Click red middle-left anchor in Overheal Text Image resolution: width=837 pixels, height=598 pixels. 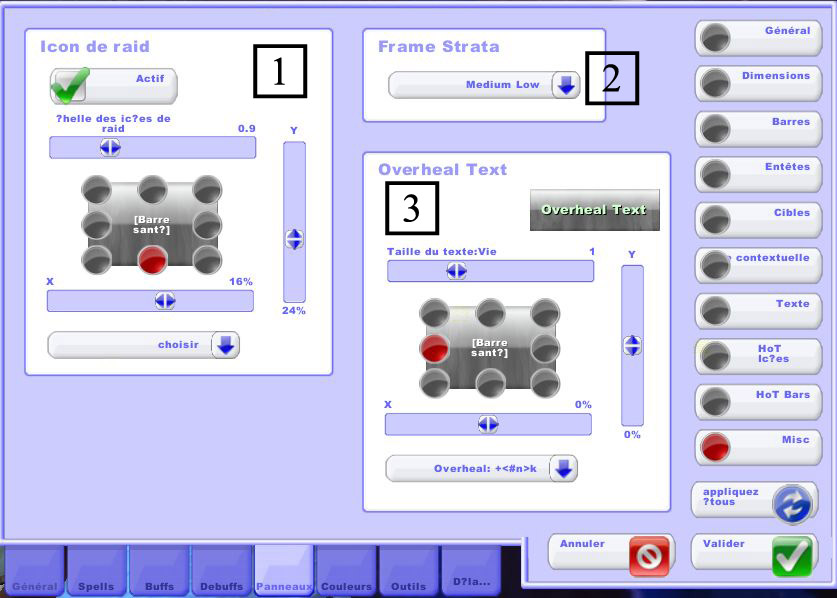point(435,349)
